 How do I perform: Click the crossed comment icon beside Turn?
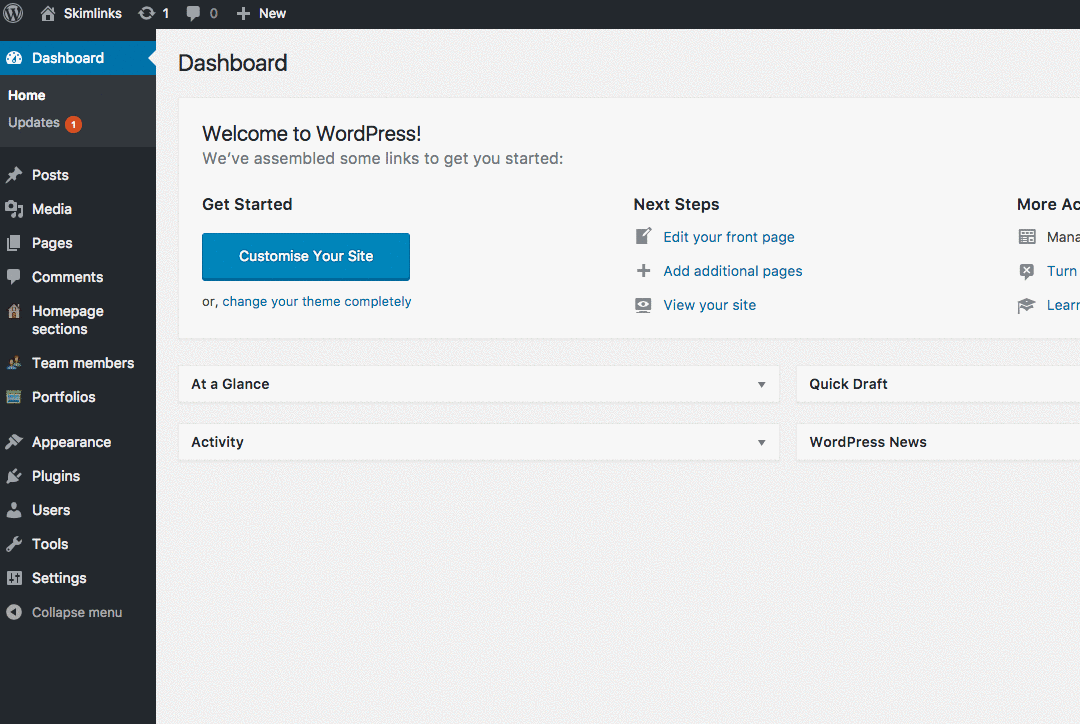tap(1027, 271)
